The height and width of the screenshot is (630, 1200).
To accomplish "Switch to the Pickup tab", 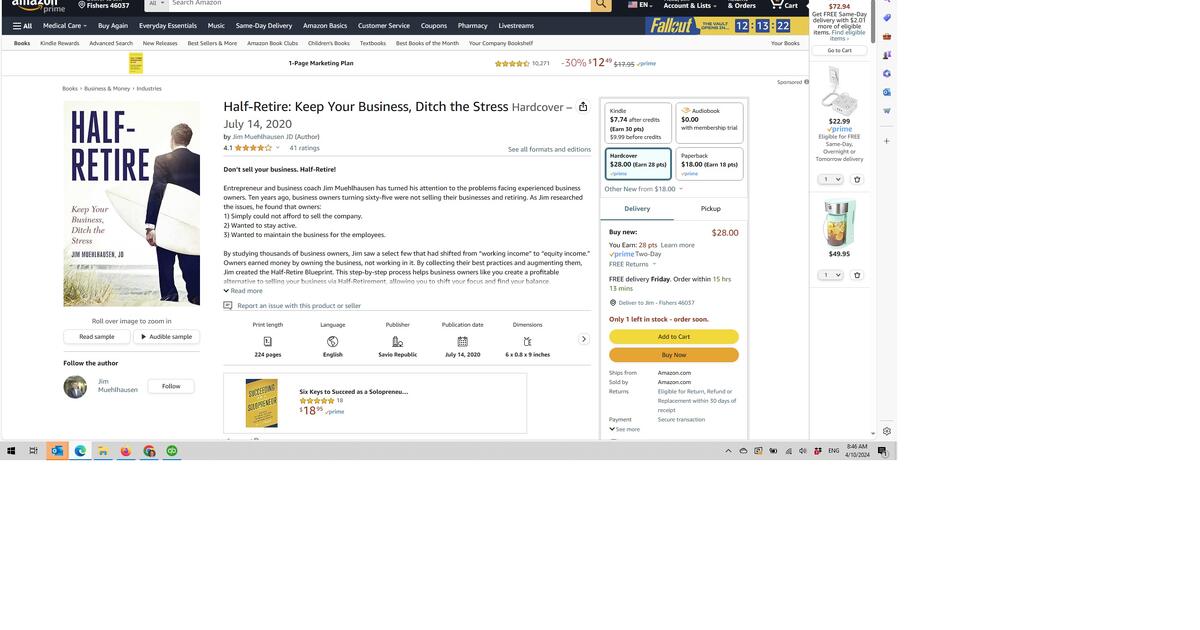I will click(710, 209).
